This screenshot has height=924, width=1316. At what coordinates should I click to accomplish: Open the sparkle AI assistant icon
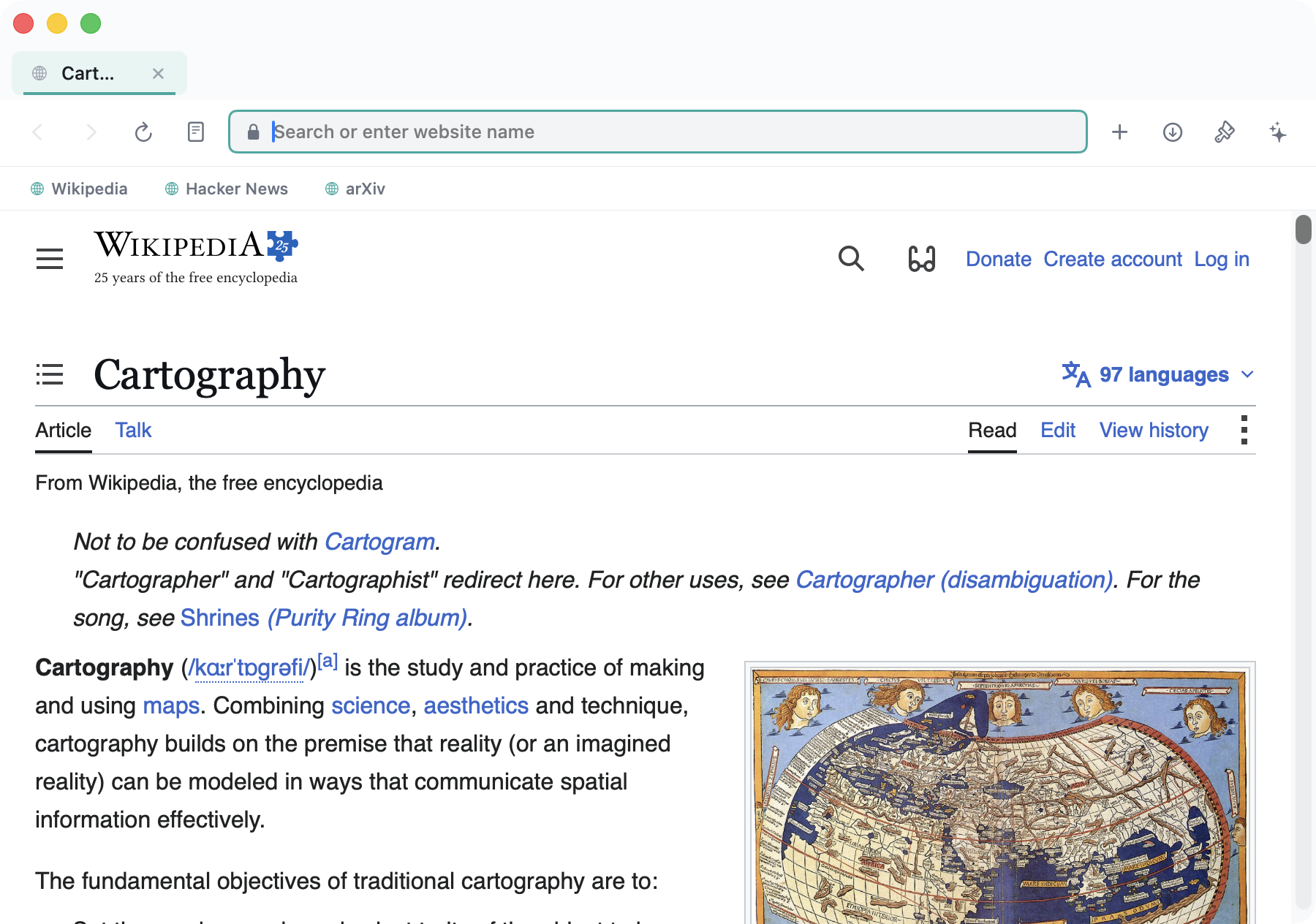coord(1278,132)
